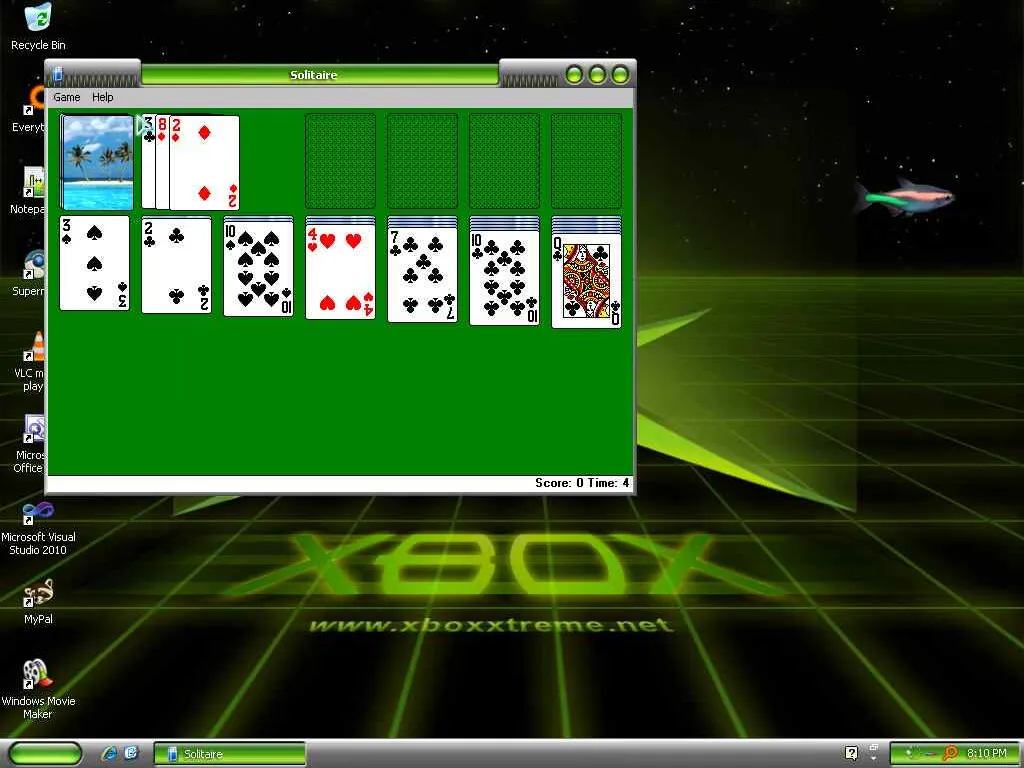Select the Windows Movie Maker desktop icon
1024x768 pixels.
pyautogui.click(x=38, y=690)
